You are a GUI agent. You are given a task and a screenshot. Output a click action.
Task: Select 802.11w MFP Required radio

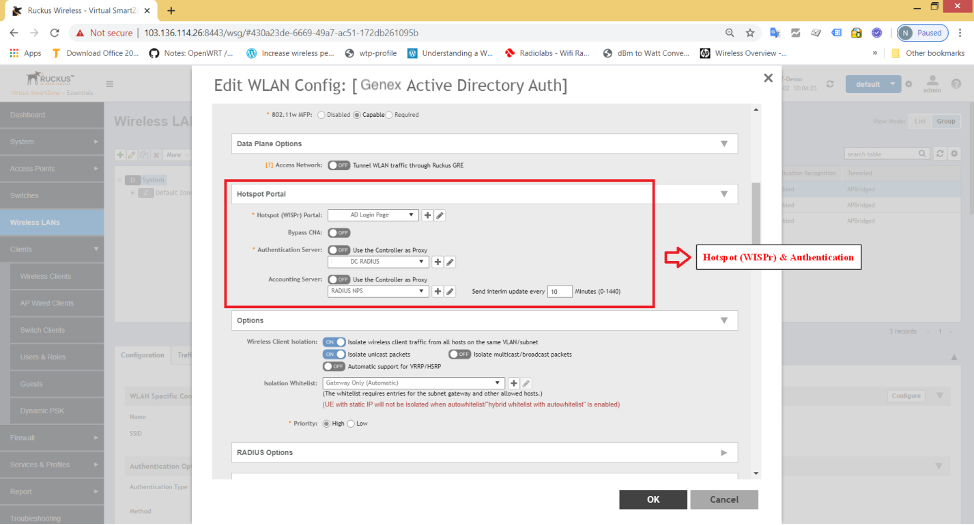389,115
